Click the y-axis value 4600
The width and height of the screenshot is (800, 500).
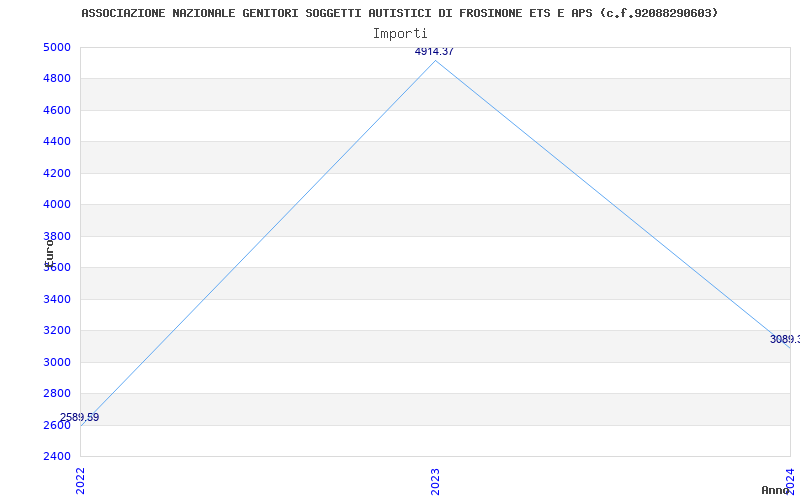coord(56,110)
